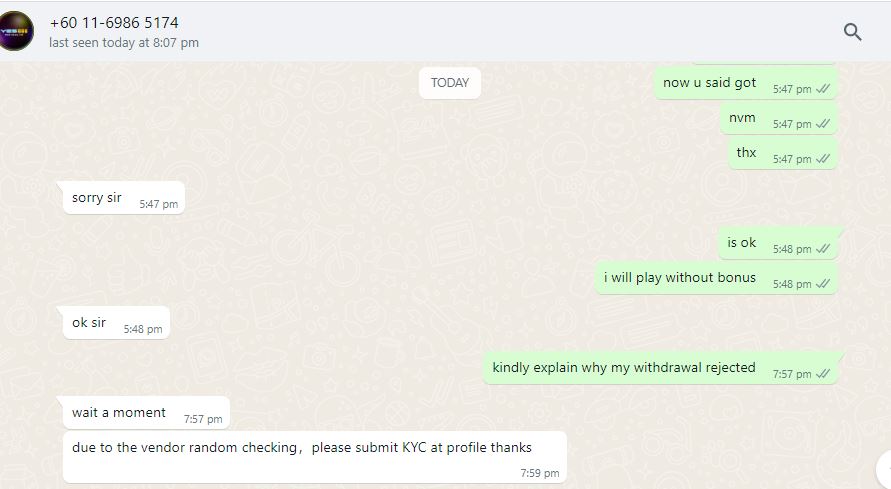Viewport: 891px width, 489px height.
Task: Select the 'wait a moment' message
Action: 146,413
